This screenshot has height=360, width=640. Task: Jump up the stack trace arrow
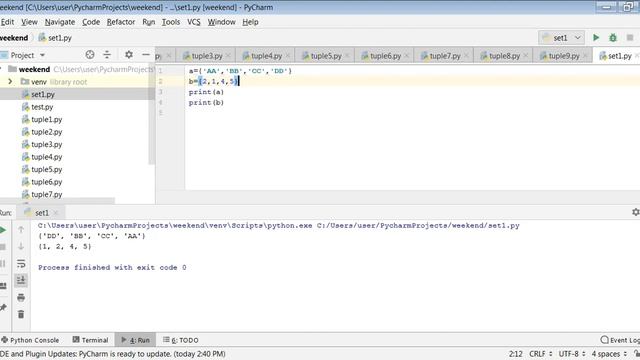[21, 230]
